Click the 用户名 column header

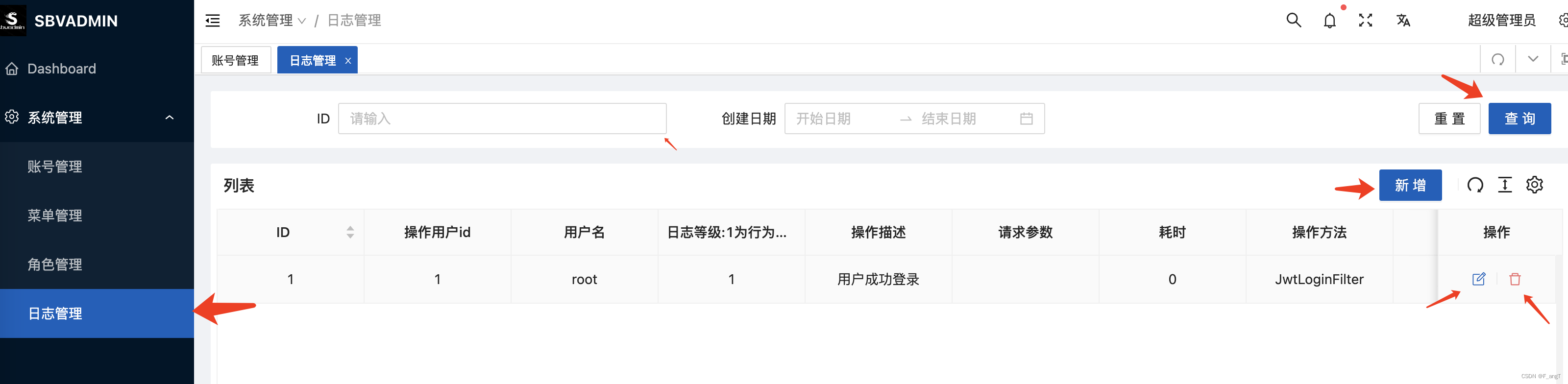[x=585, y=232]
